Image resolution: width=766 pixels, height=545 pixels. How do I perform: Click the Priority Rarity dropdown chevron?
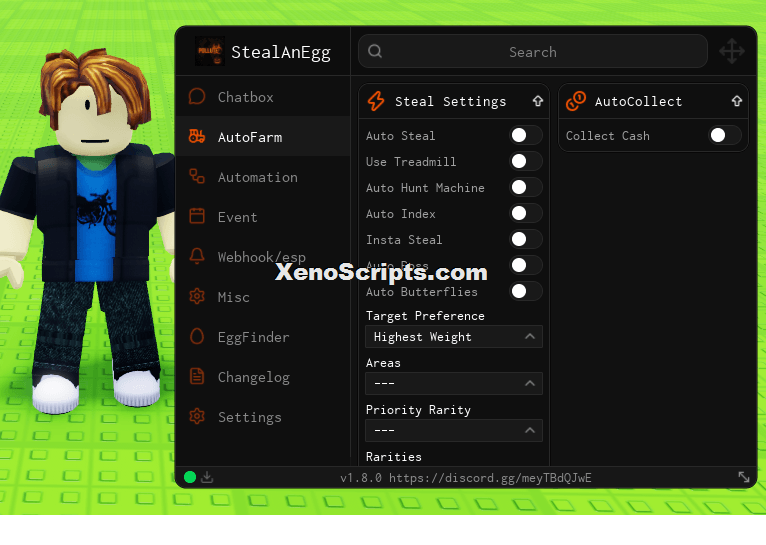coord(530,430)
